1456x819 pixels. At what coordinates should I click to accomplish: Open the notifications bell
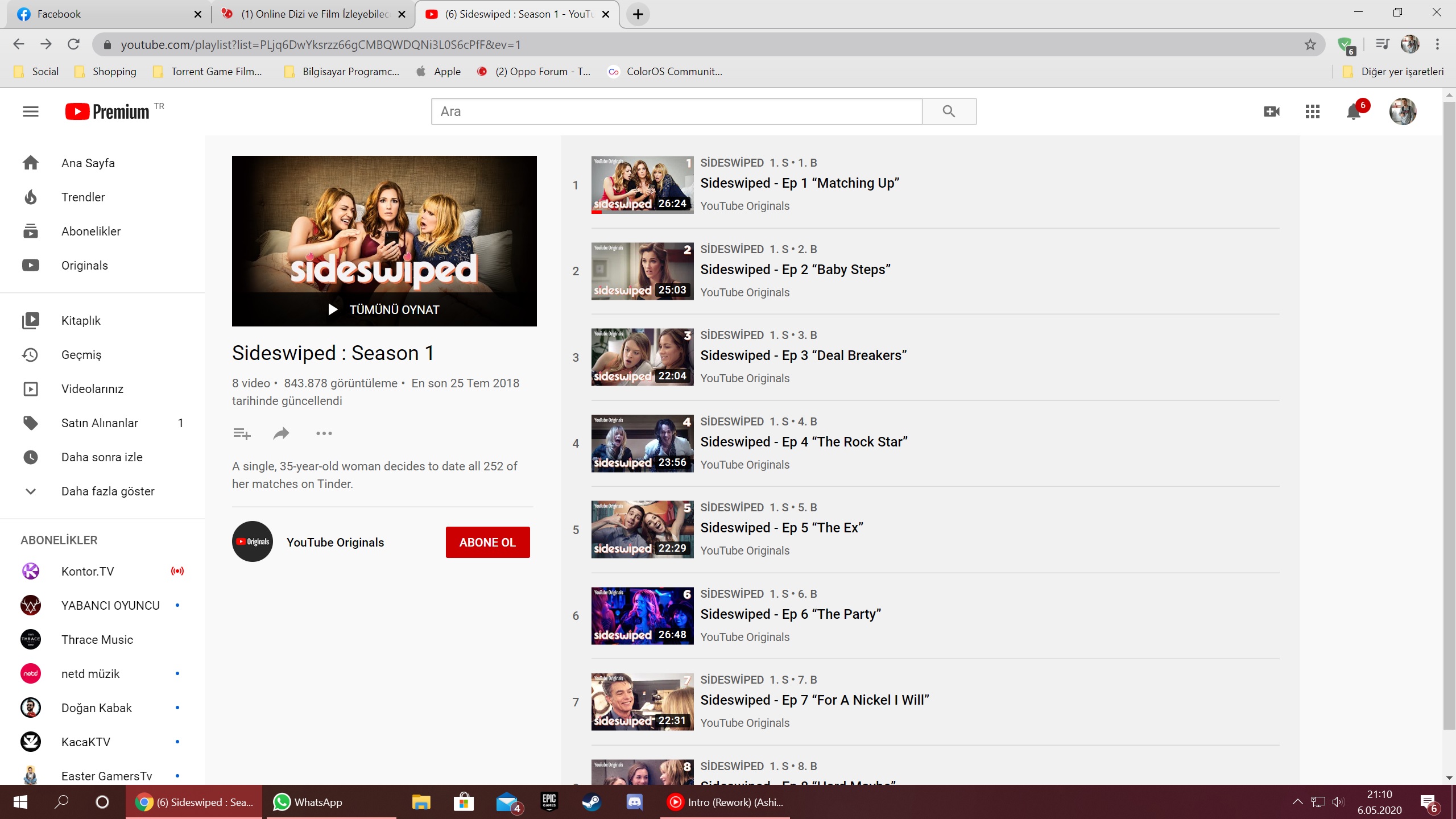(x=1354, y=111)
